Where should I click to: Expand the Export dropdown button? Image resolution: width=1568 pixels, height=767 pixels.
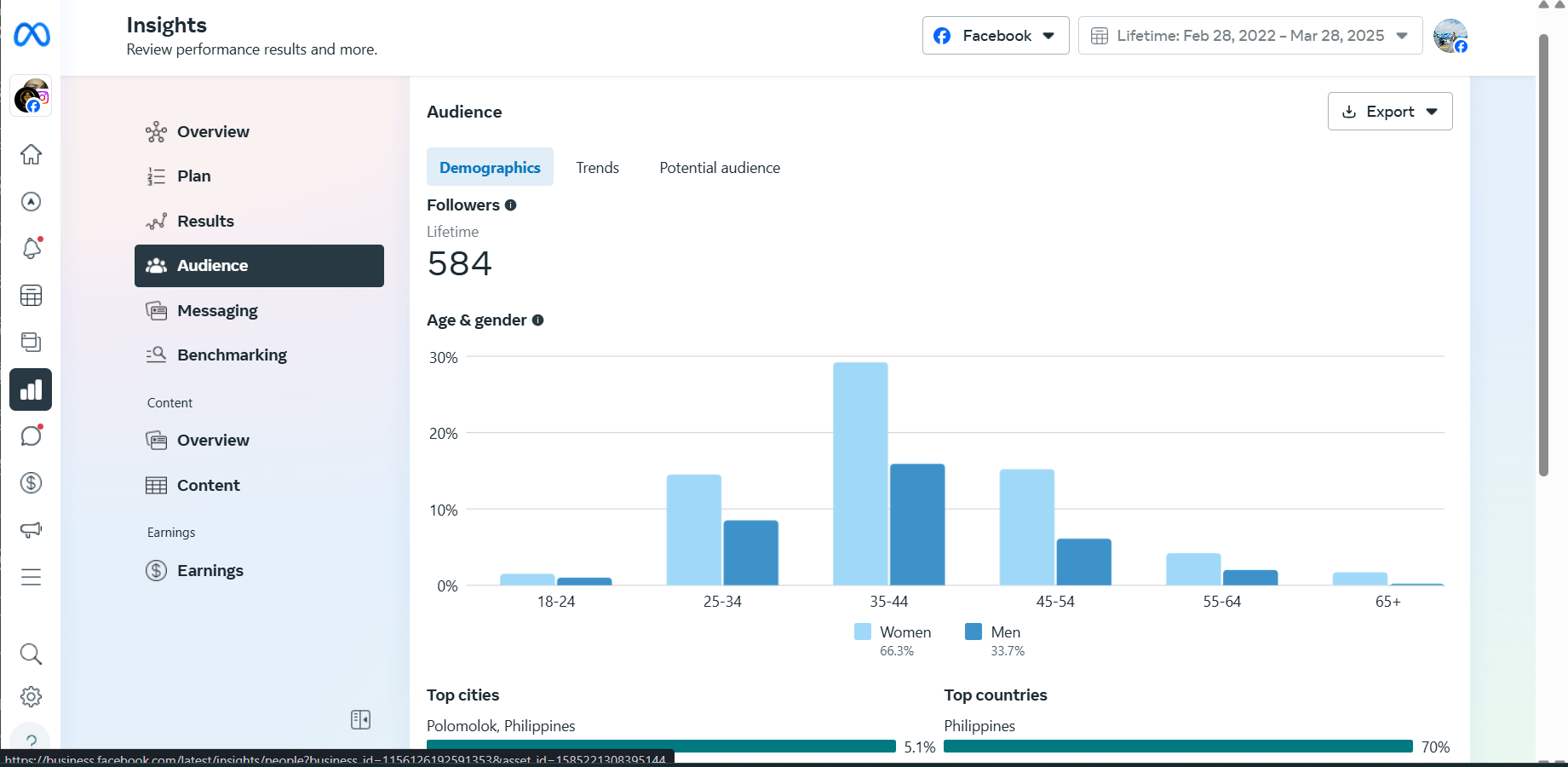point(1389,112)
